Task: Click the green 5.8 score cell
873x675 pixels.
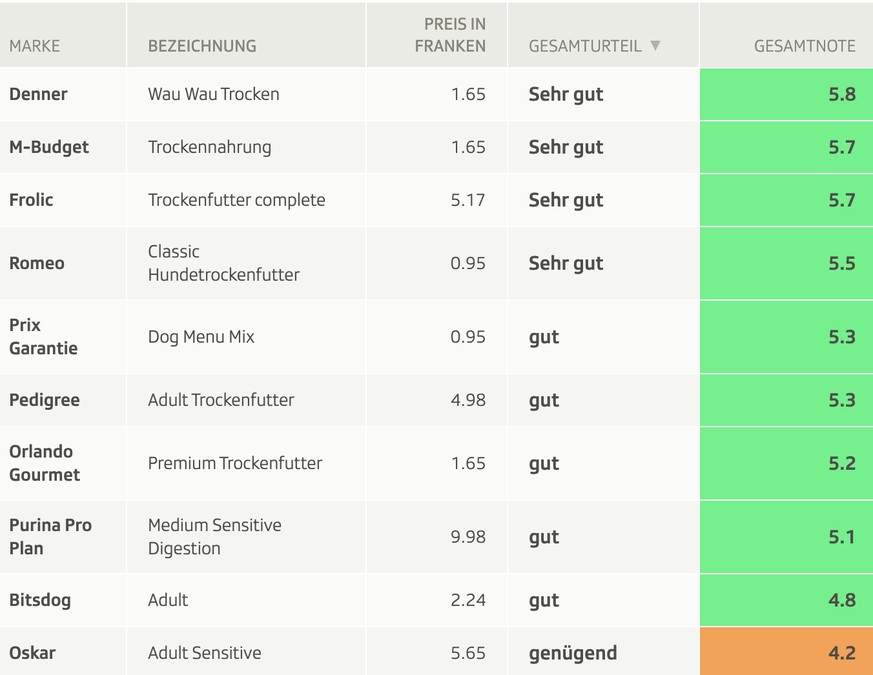Action: [x=786, y=94]
